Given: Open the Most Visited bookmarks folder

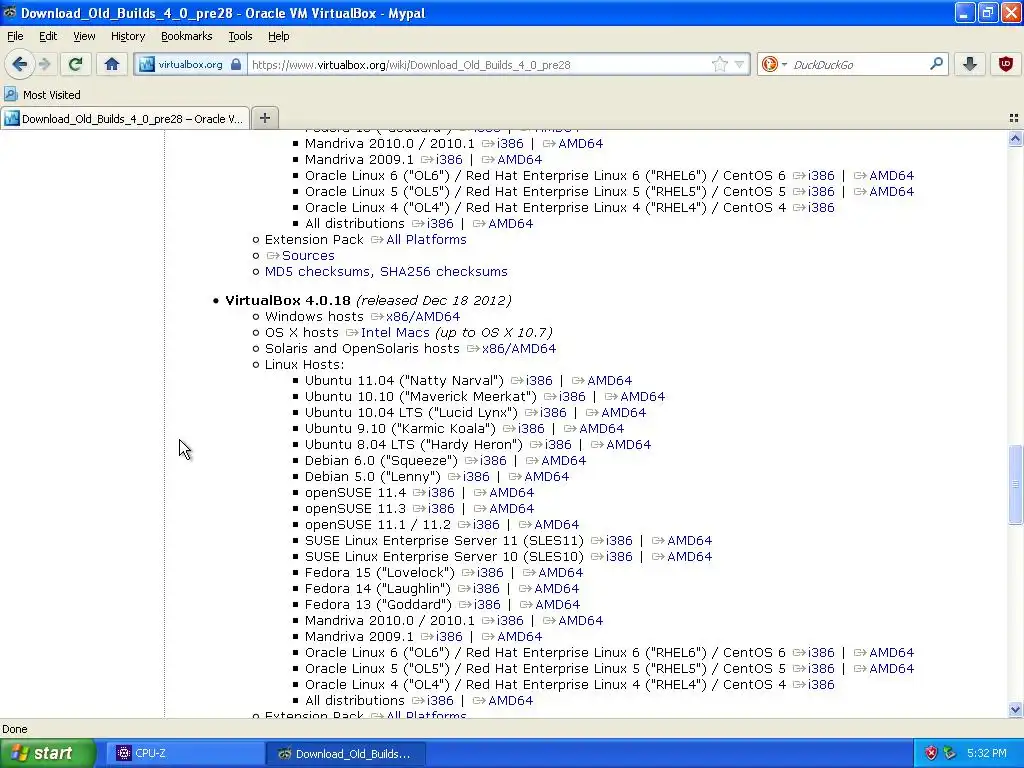Looking at the screenshot, I should coord(42,95).
